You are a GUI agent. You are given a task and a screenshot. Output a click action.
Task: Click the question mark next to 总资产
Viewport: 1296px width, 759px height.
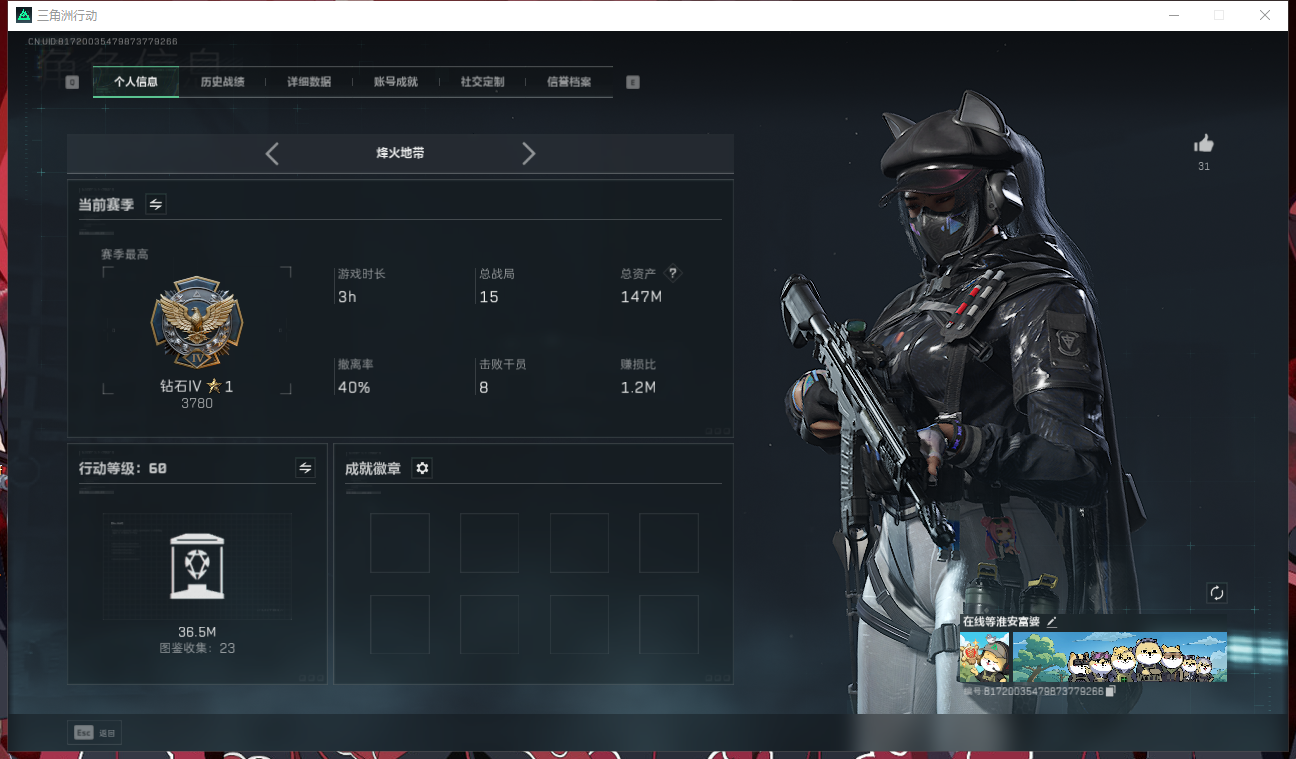[x=673, y=273]
